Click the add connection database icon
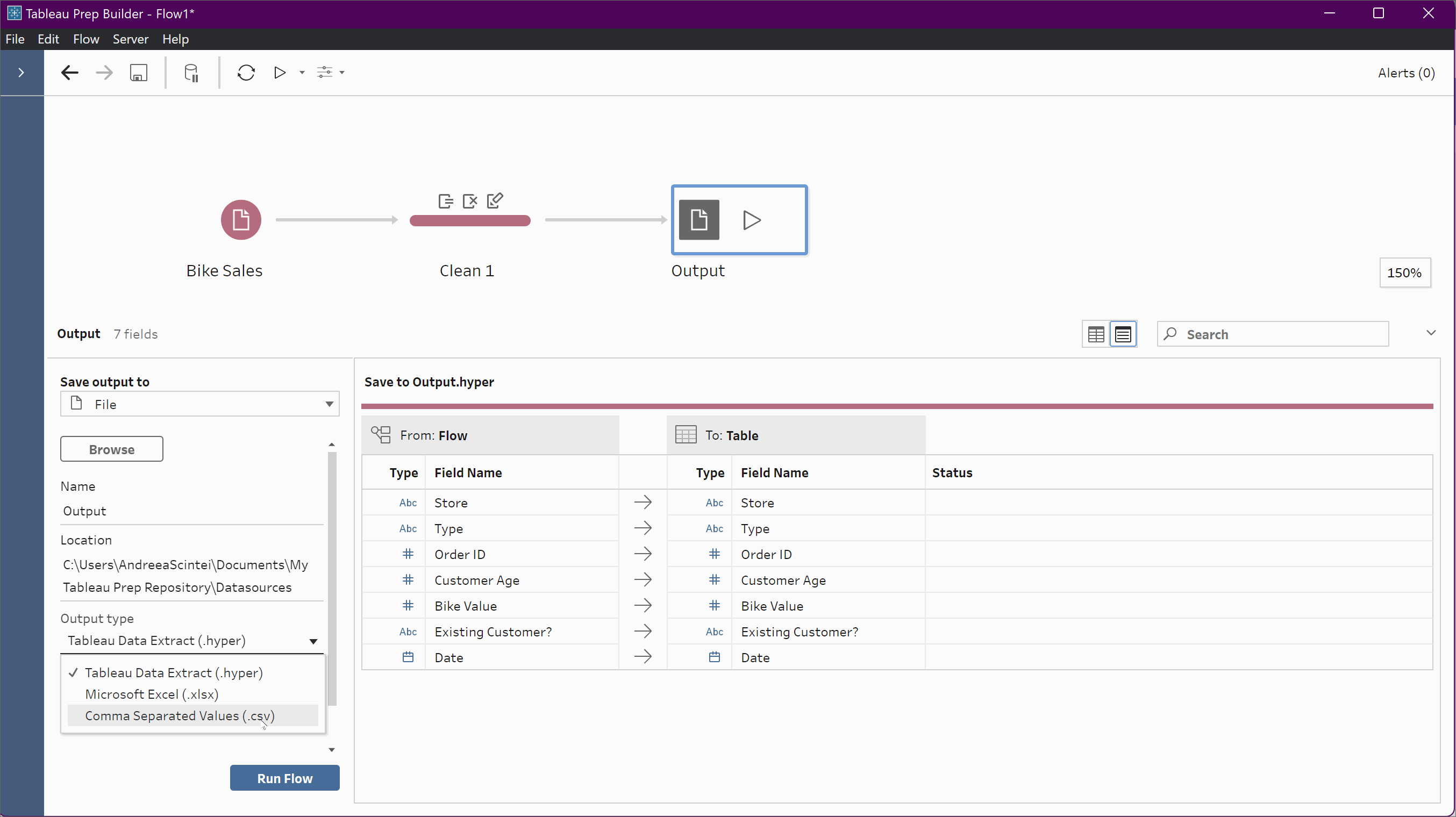This screenshot has height=817, width=1456. tap(191, 73)
